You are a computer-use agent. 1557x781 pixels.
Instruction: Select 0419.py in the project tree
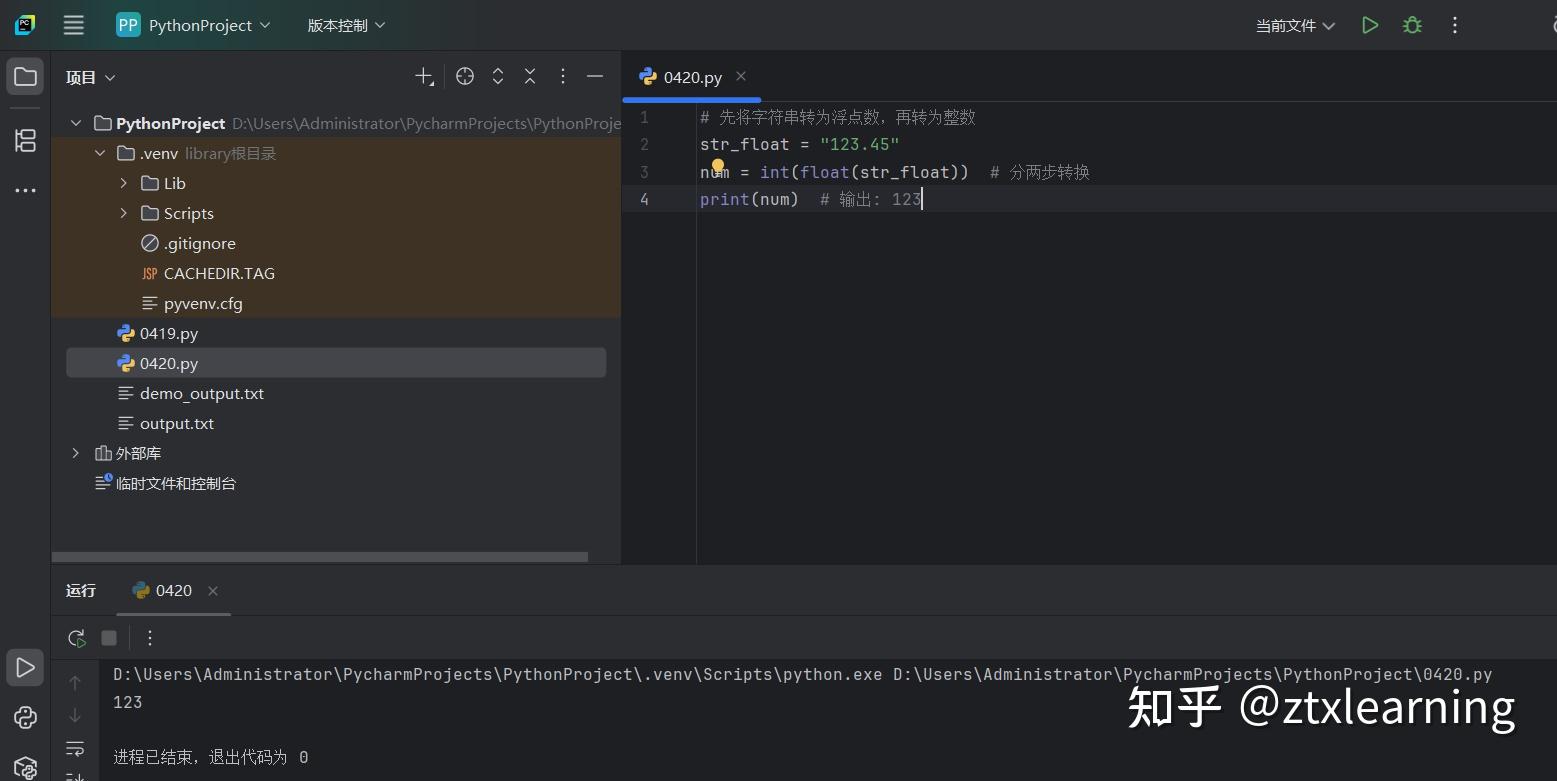[x=169, y=332]
